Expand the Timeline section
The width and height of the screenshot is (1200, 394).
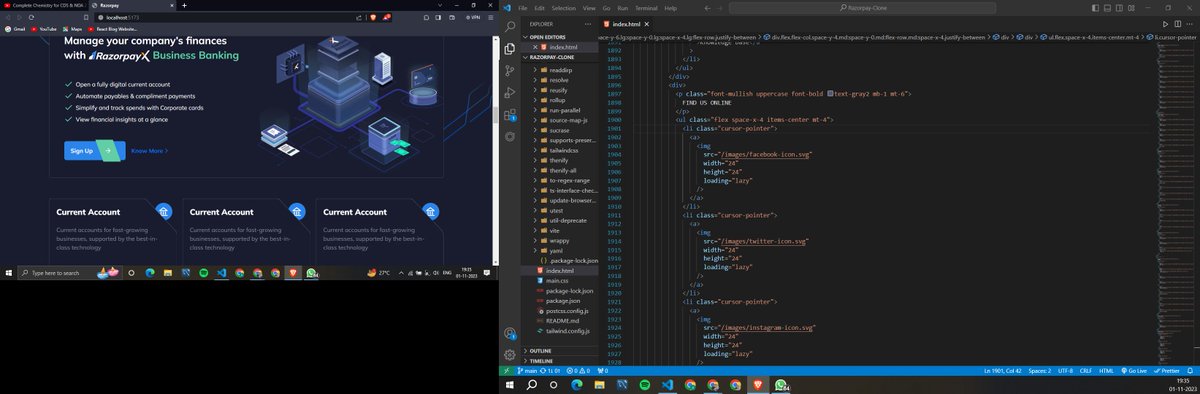(x=560, y=361)
